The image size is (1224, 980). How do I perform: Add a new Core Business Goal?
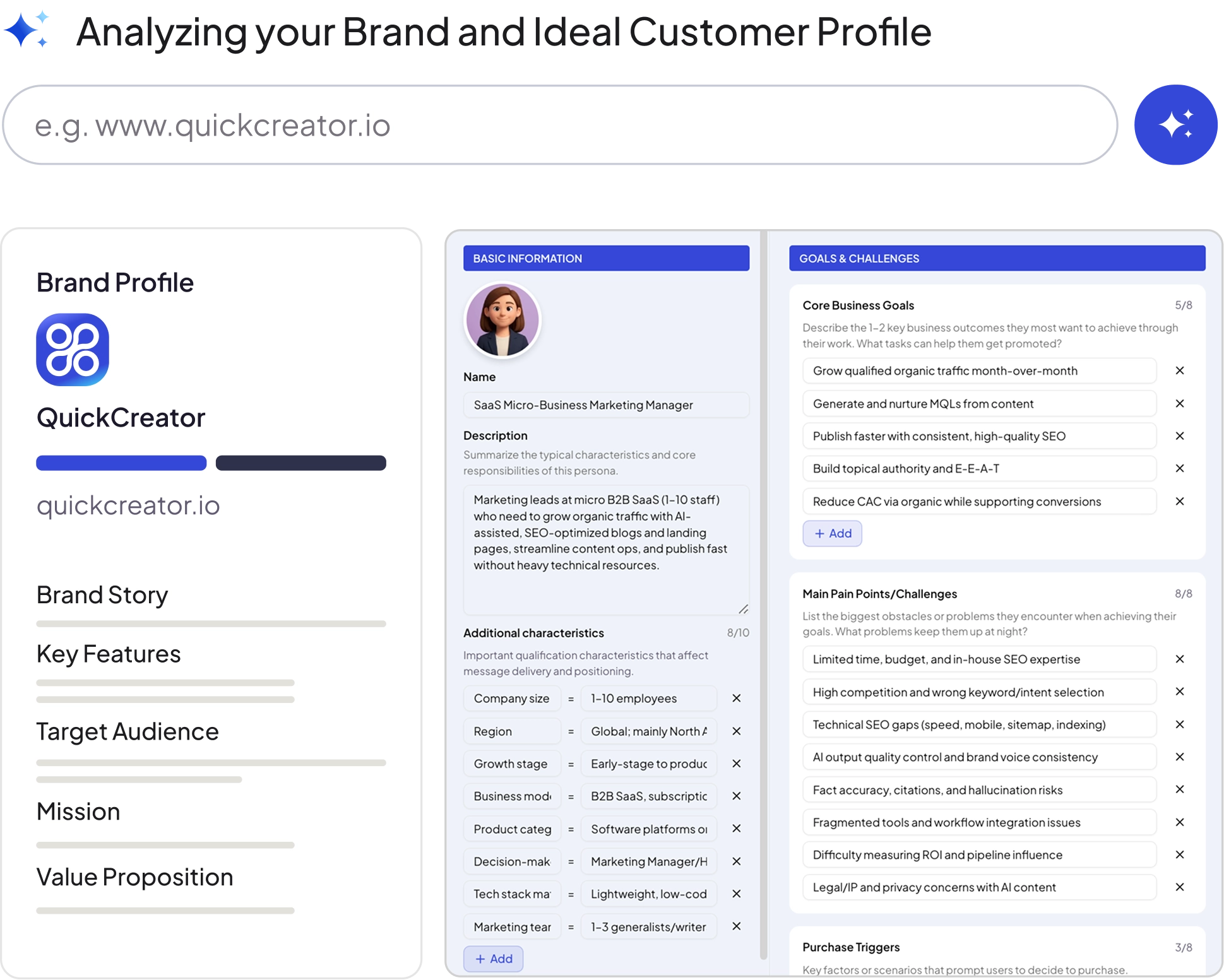[832, 534]
